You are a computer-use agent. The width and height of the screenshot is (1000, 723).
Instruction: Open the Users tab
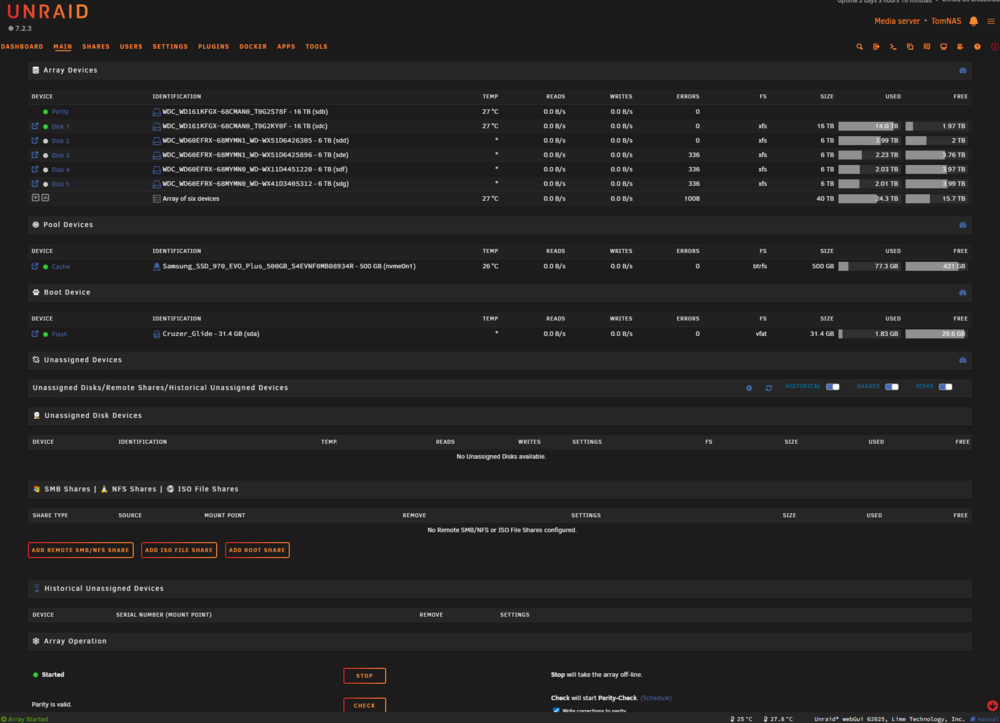(x=131, y=47)
